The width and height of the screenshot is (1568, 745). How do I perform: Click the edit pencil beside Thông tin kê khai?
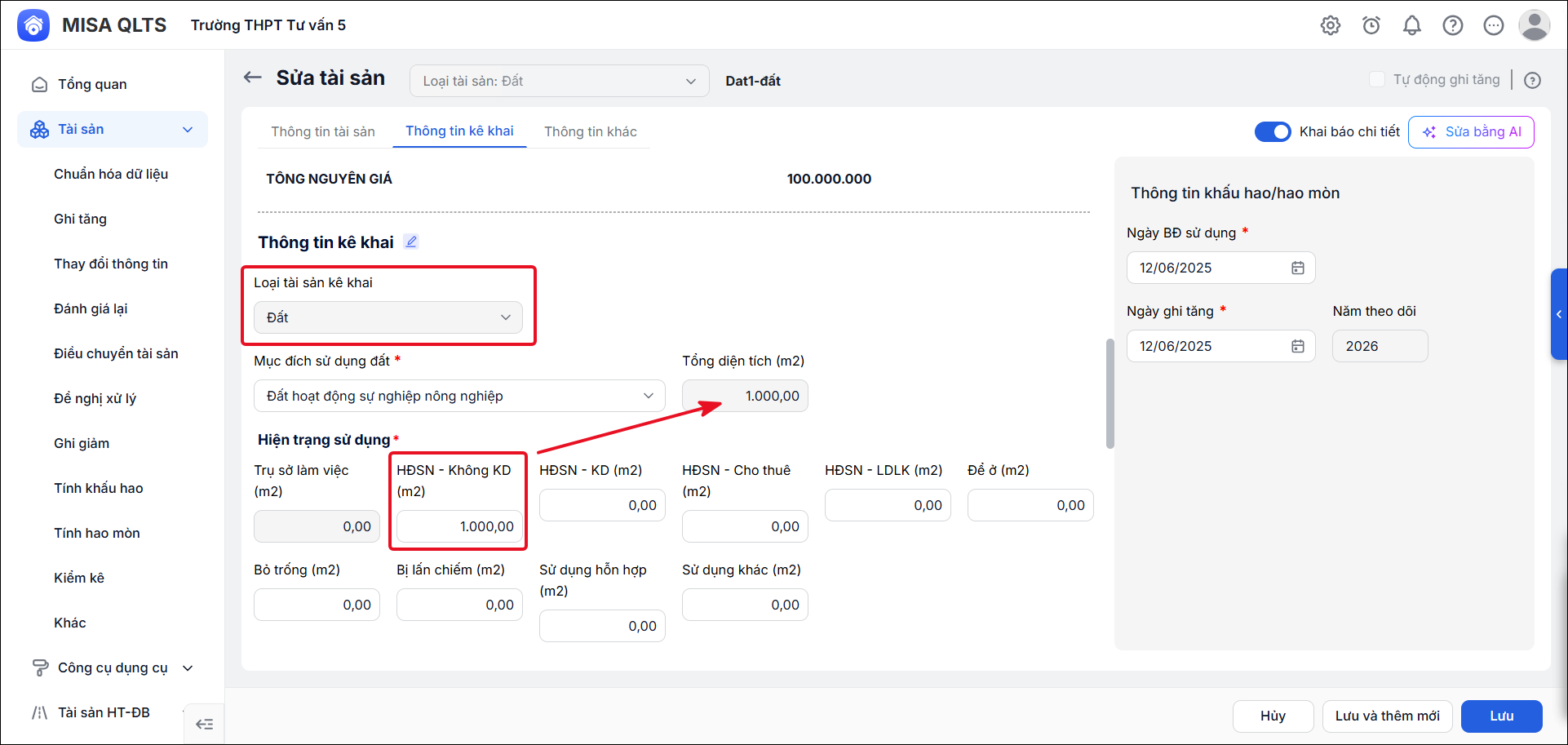411,242
